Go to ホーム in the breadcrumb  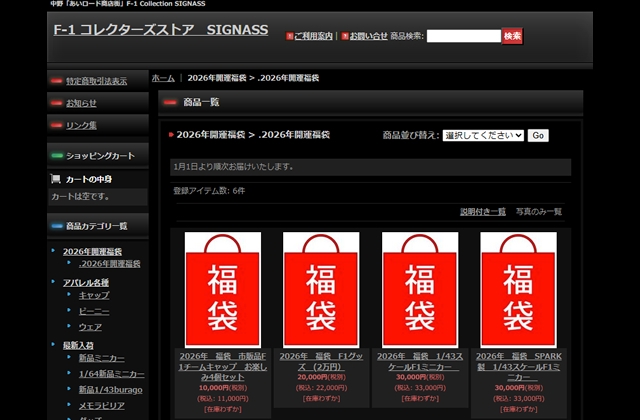(x=163, y=77)
